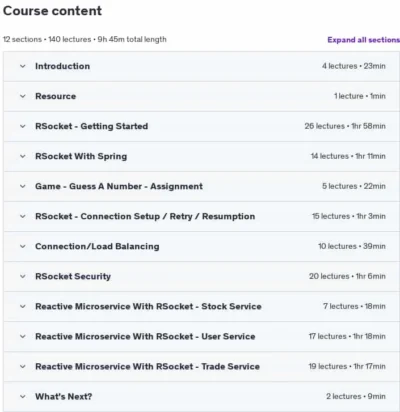Click the chevron next to User Service section
Image resolution: width=400 pixels, height=412 pixels.
tap(23, 336)
